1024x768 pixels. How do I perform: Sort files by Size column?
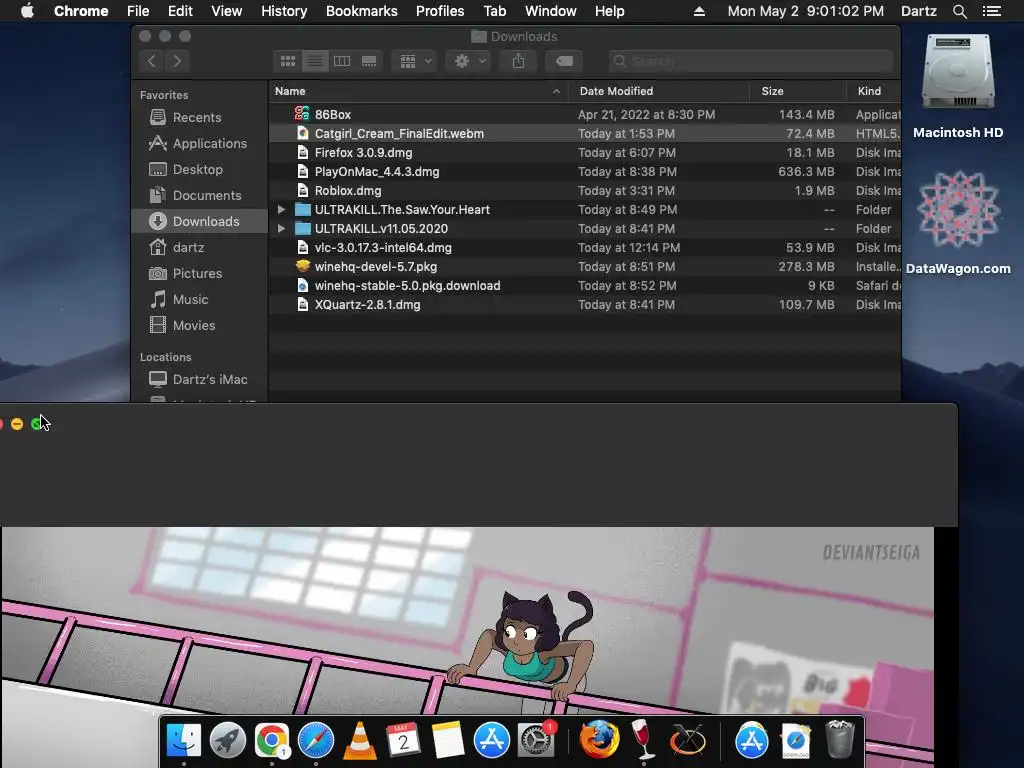point(798,91)
